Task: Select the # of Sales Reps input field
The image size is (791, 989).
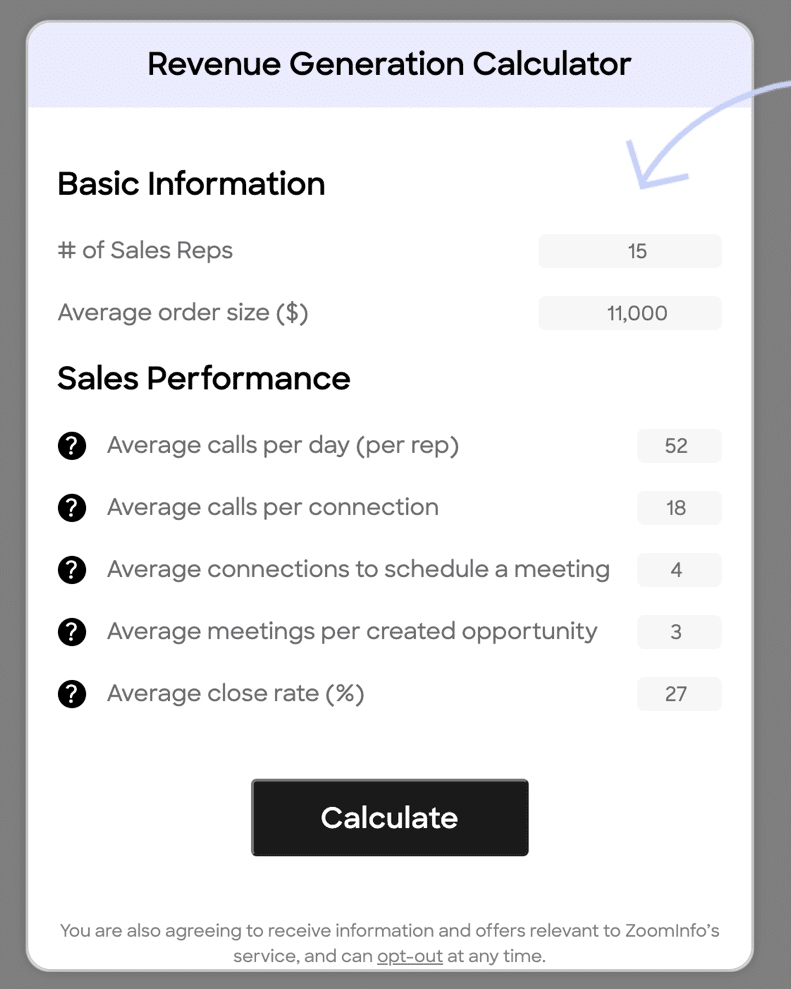Action: coord(630,251)
